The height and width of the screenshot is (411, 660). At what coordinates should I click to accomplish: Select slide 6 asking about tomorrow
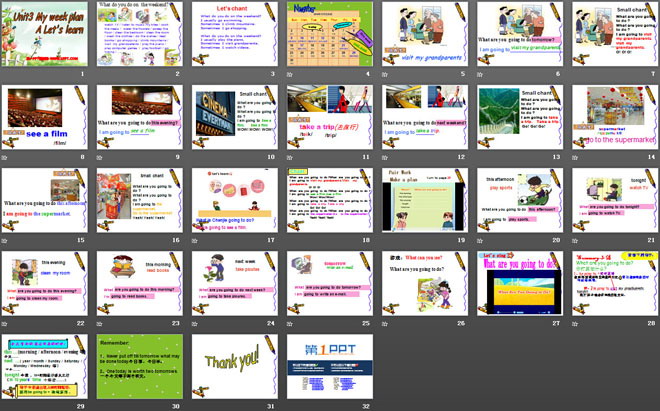pos(520,34)
